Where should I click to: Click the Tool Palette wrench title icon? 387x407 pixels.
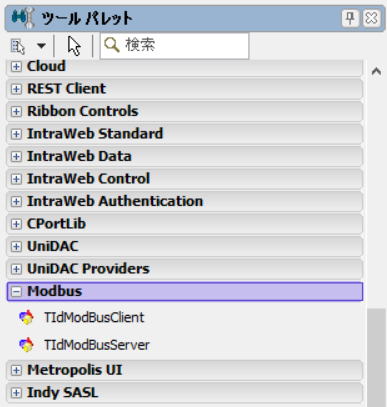pos(23,18)
